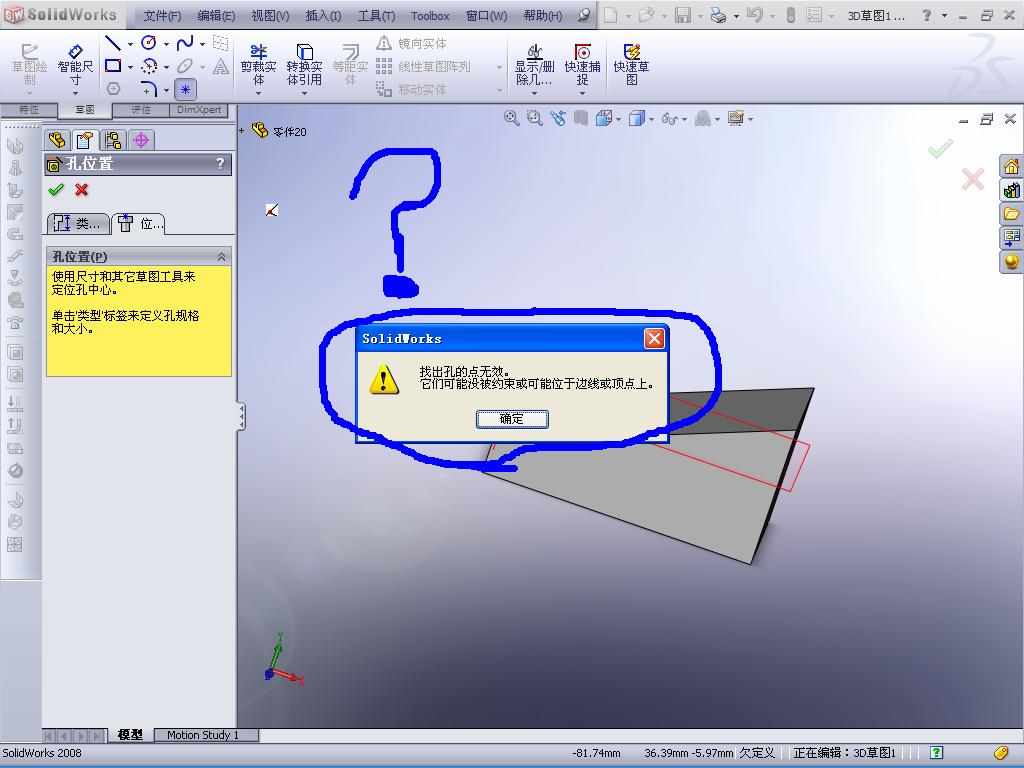The height and width of the screenshot is (768, 1024).
Task: Switch to the DimXpert ribbon tab
Action: pos(199,110)
